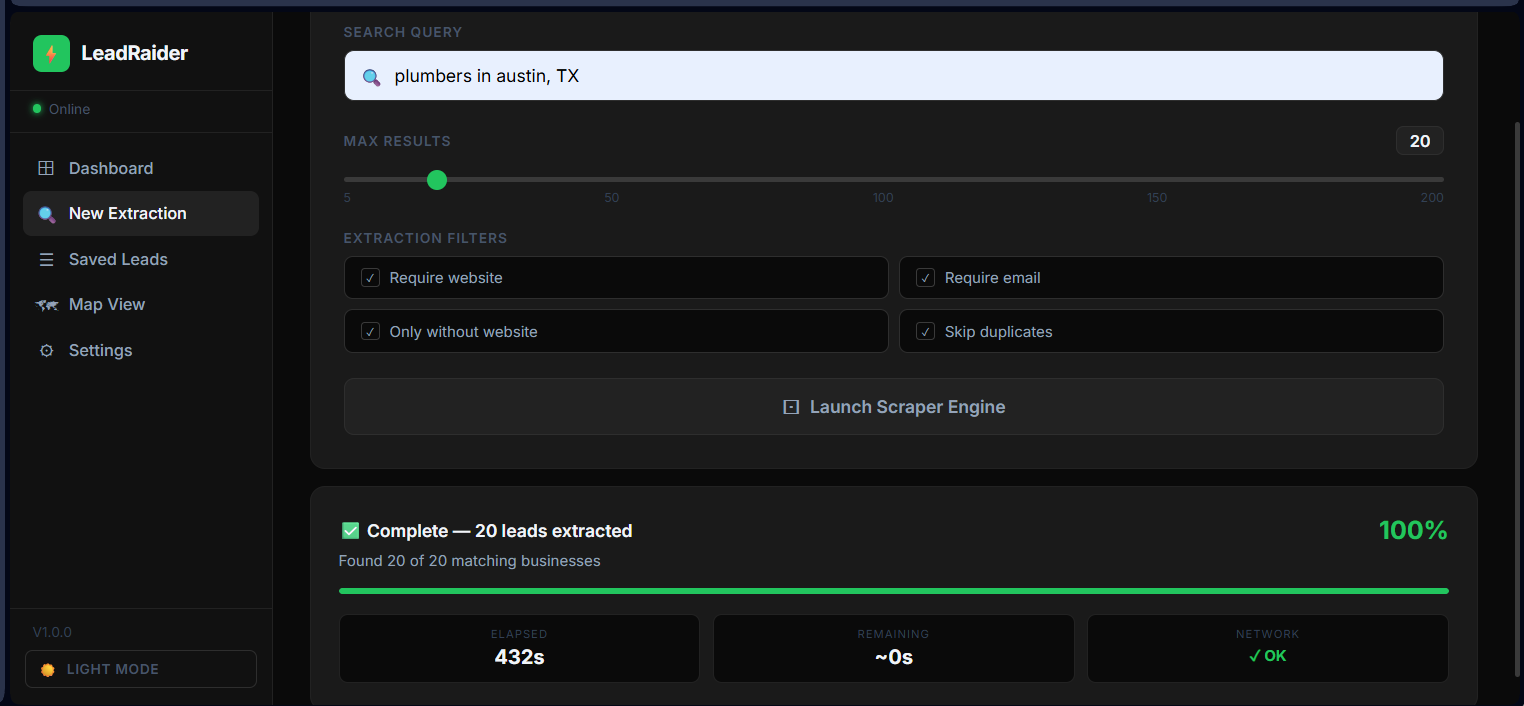Click the LeadRaider lightning bolt logo
Image resolution: width=1524 pixels, height=706 pixels.
click(x=51, y=54)
